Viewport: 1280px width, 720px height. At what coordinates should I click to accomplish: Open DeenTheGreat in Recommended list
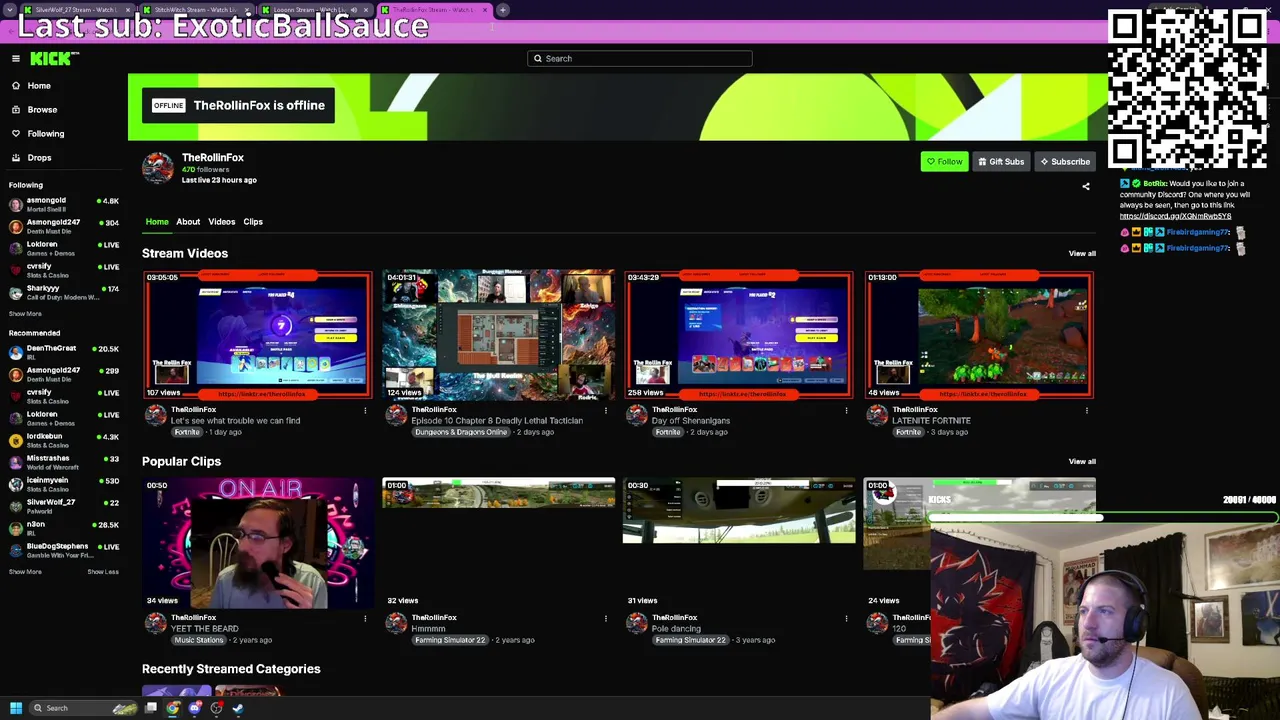click(x=64, y=352)
